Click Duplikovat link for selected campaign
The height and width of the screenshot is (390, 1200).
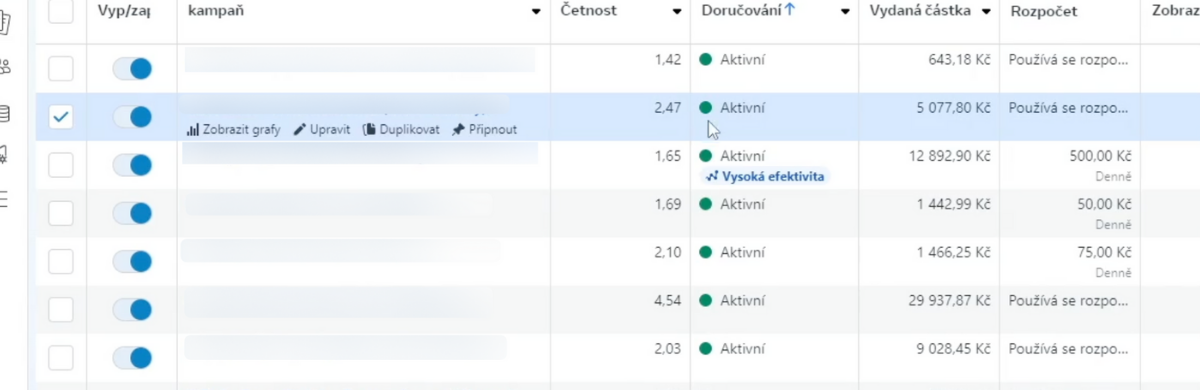409,130
